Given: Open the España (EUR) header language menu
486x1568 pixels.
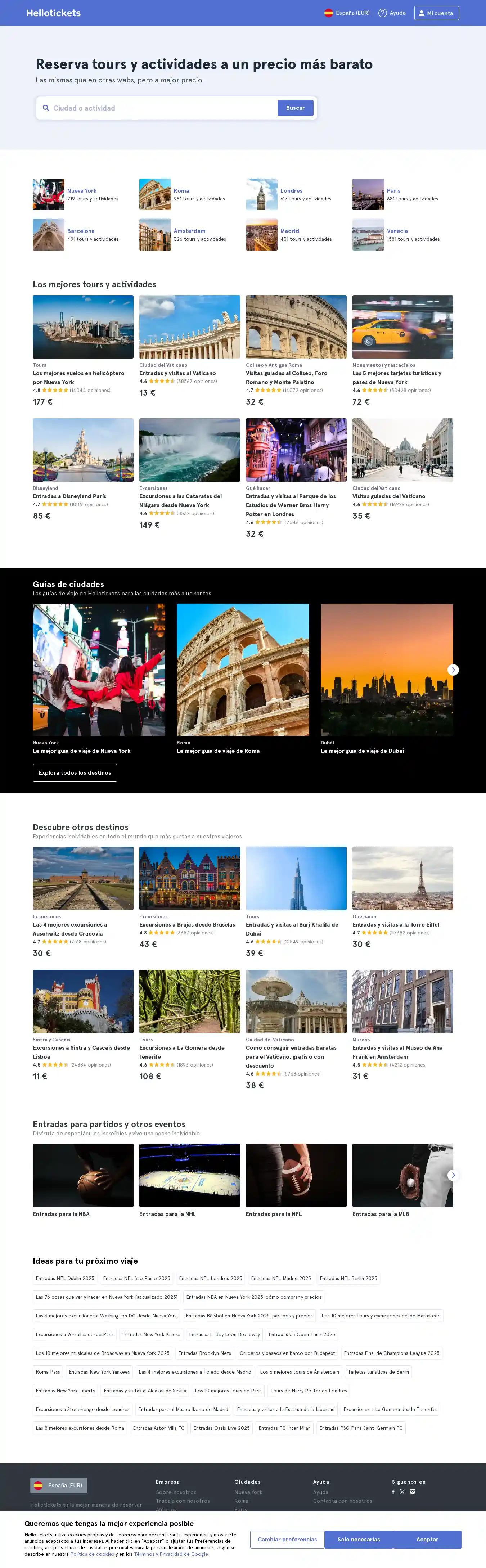Looking at the screenshot, I should 347,13.
